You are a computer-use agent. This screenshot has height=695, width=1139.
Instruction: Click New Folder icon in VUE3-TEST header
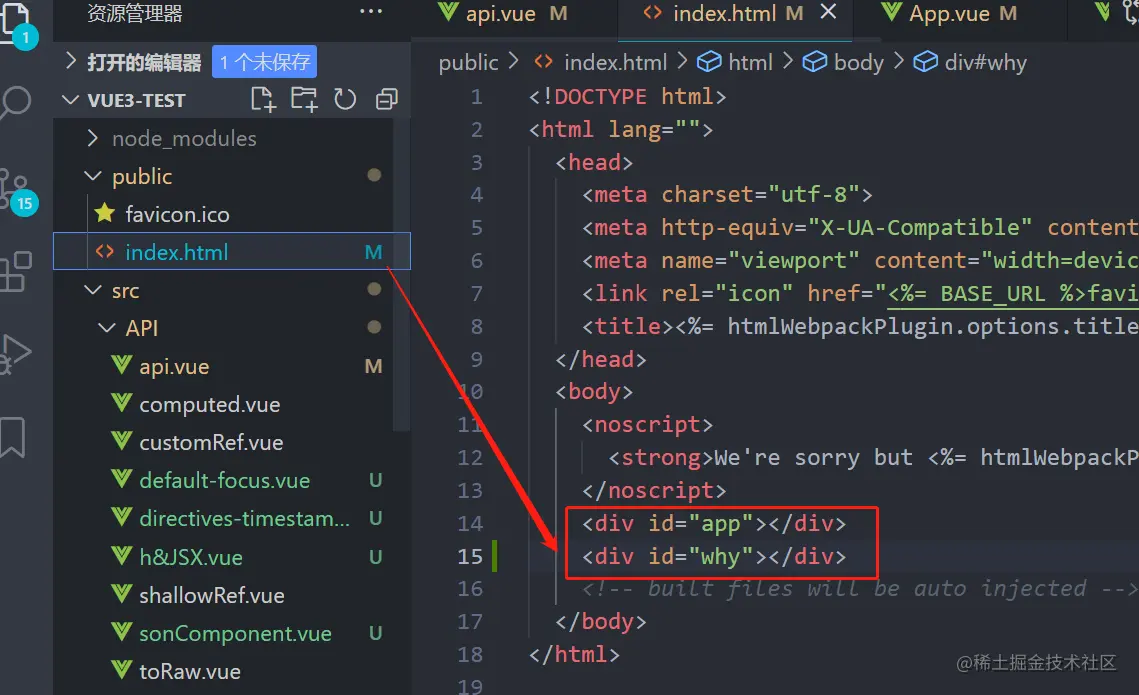point(304,99)
